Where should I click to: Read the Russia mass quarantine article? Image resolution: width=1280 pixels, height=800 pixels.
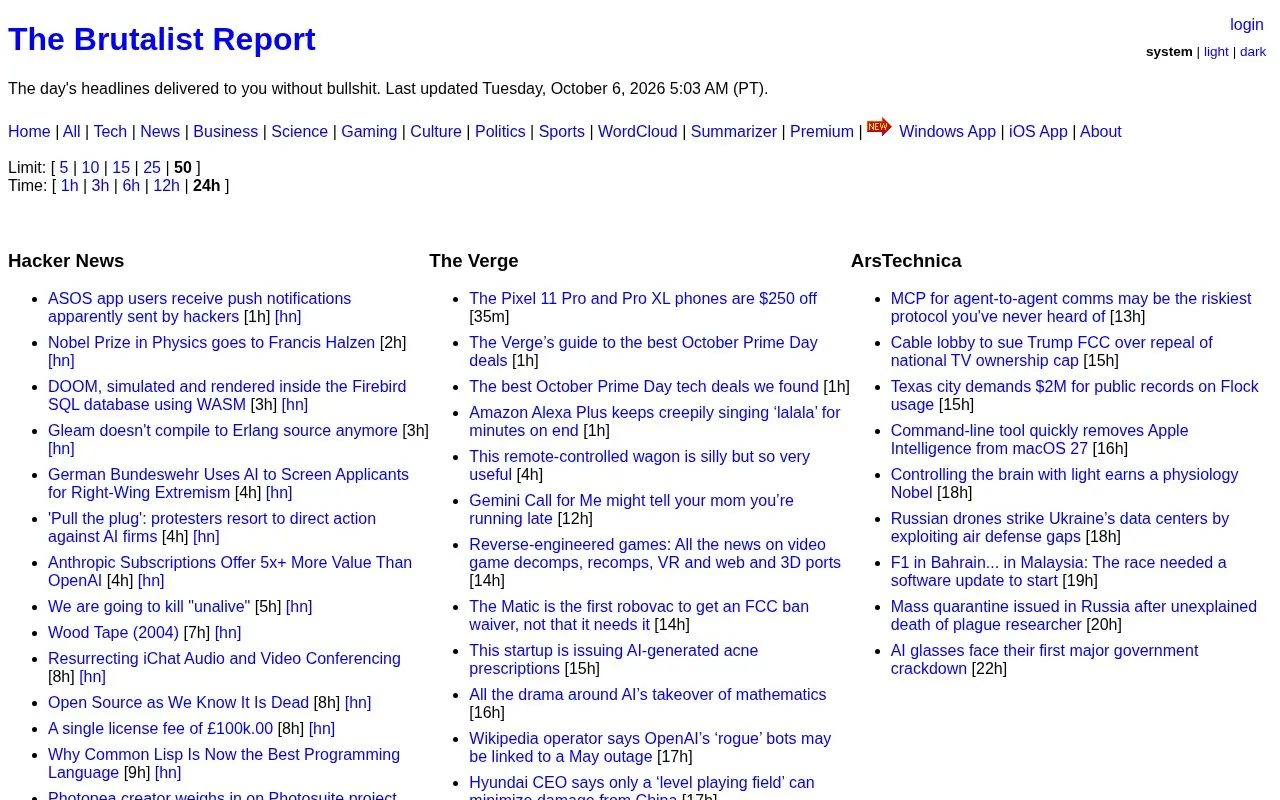click(1074, 616)
